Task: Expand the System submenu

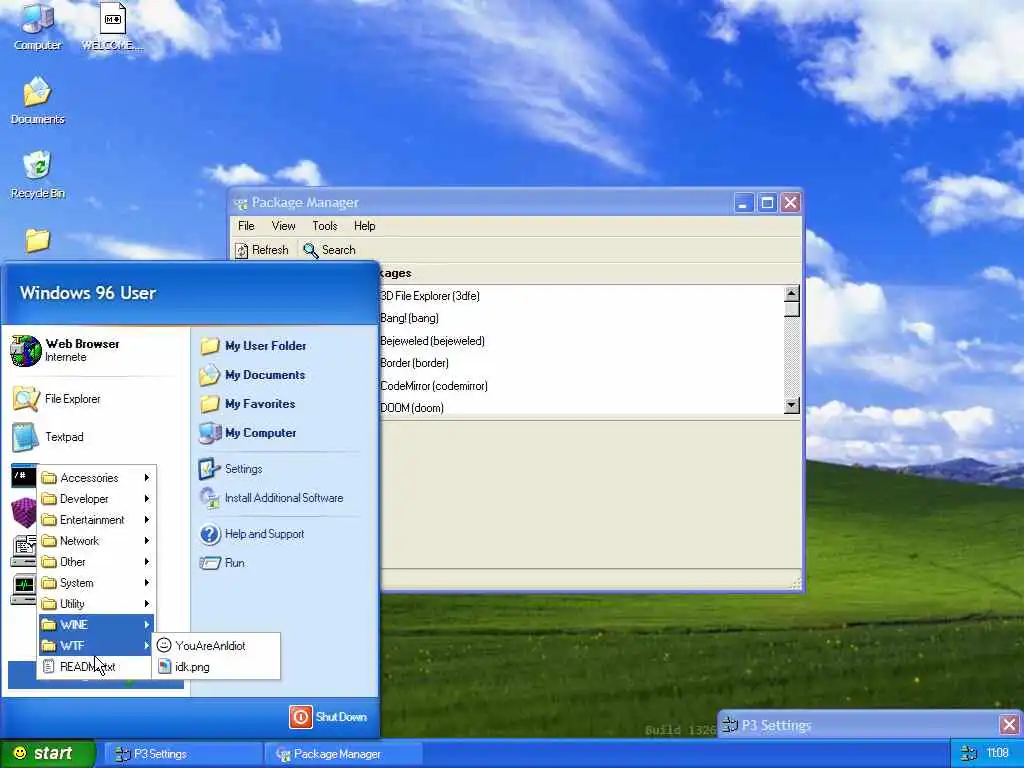Action: tap(96, 583)
